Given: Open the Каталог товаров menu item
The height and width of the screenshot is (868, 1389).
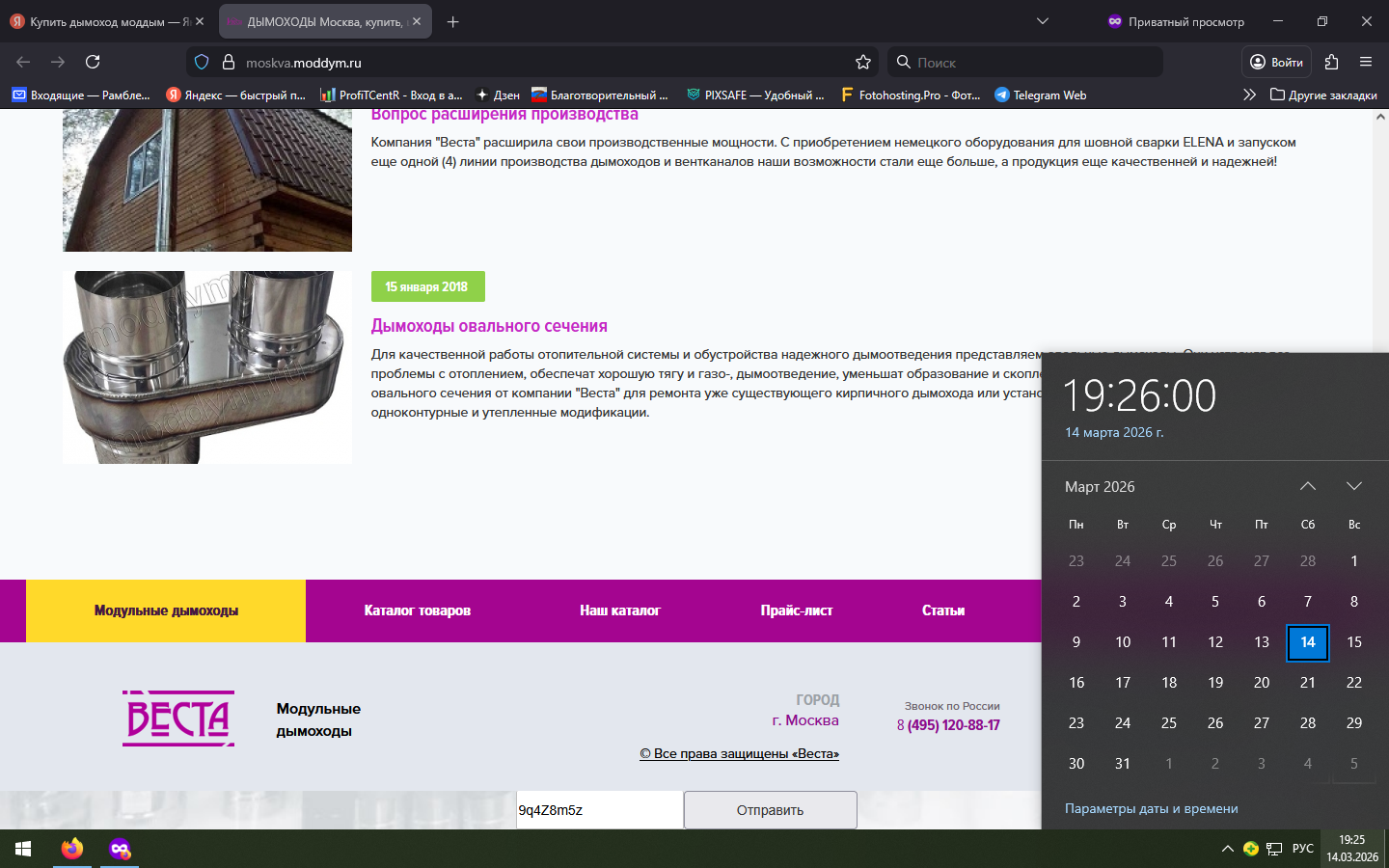Looking at the screenshot, I should click(417, 610).
